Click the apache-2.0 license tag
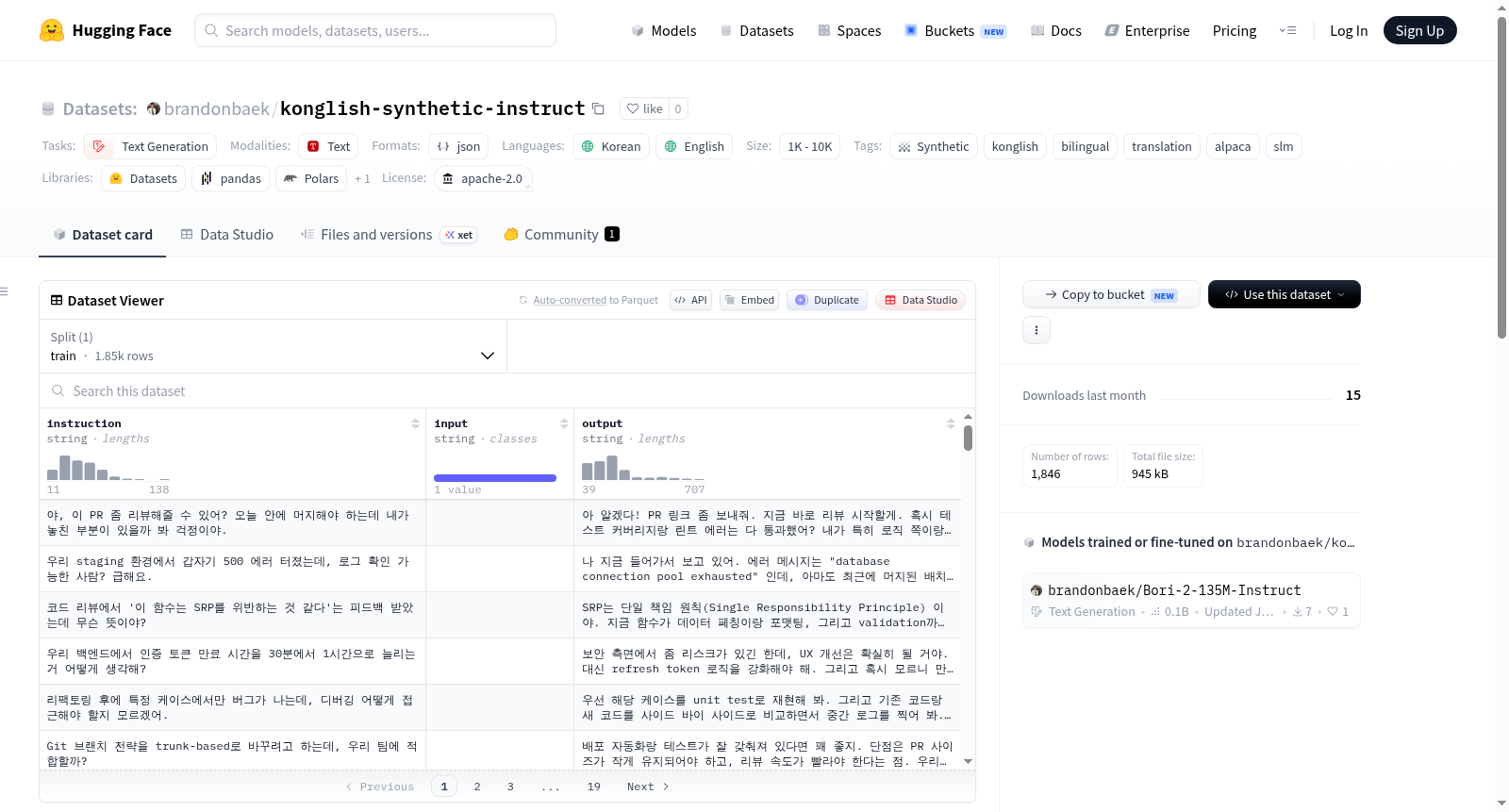This screenshot has width=1509, height=812. (x=483, y=178)
